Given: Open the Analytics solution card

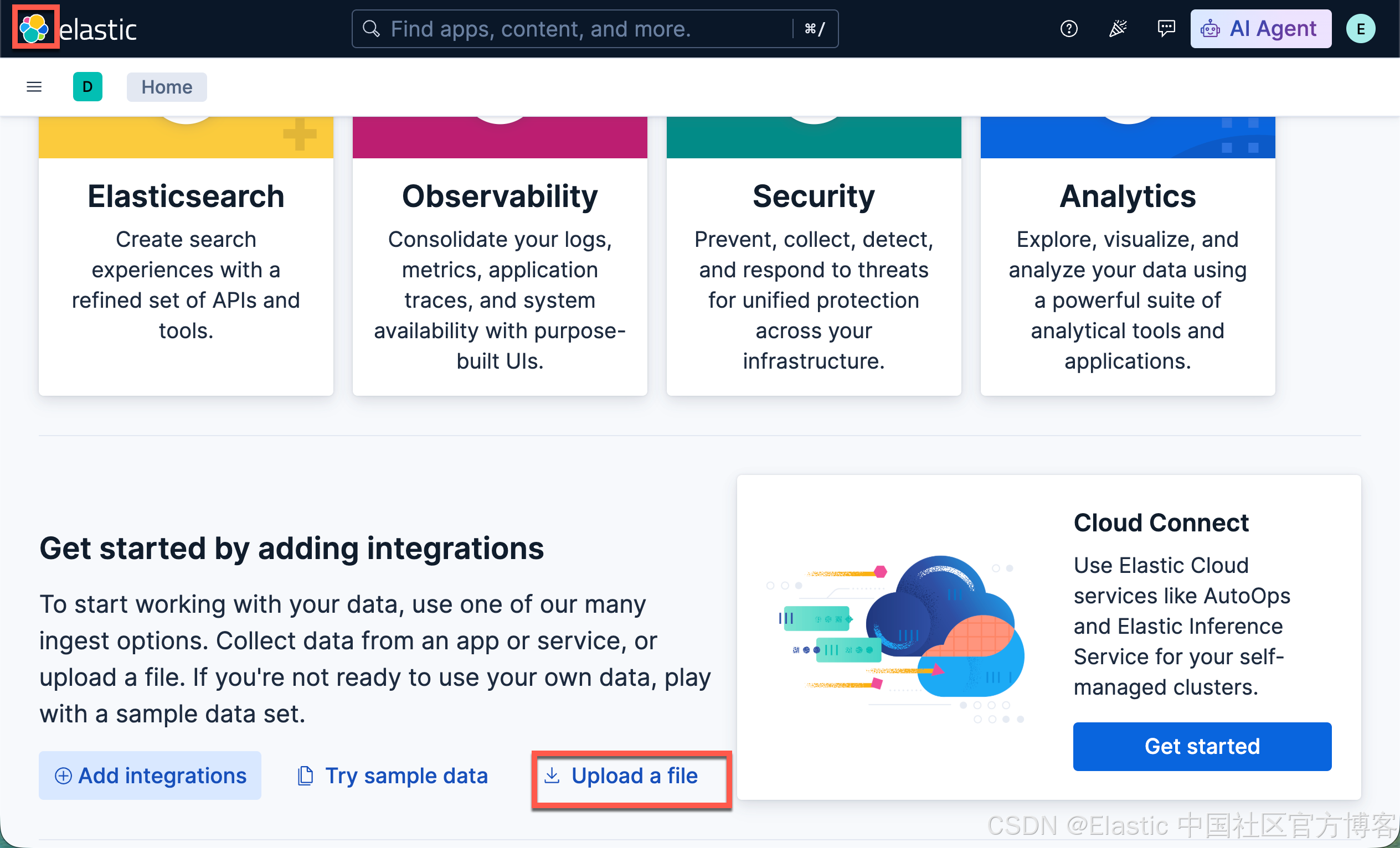Looking at the screenshot, I should coord(1128,256).
